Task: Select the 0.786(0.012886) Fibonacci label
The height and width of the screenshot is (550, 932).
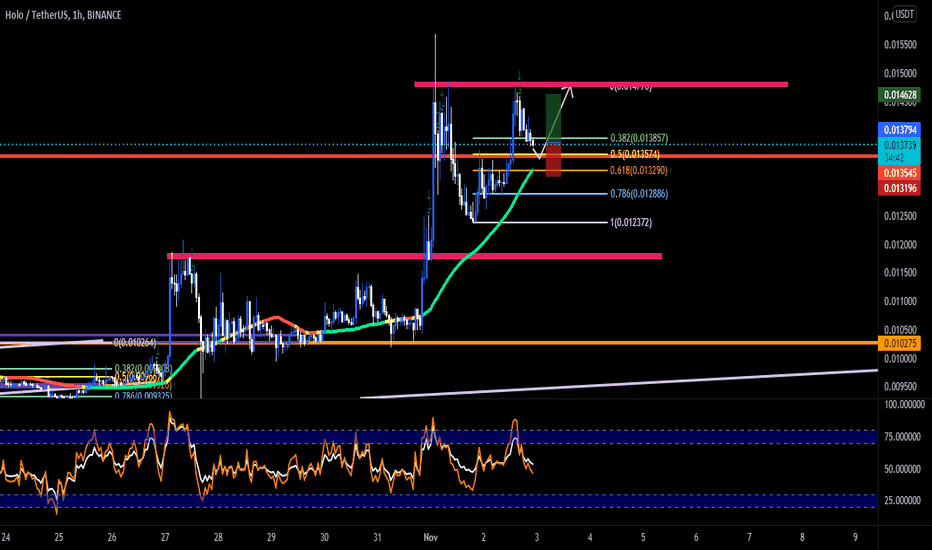Action: (x=639, y=193)
